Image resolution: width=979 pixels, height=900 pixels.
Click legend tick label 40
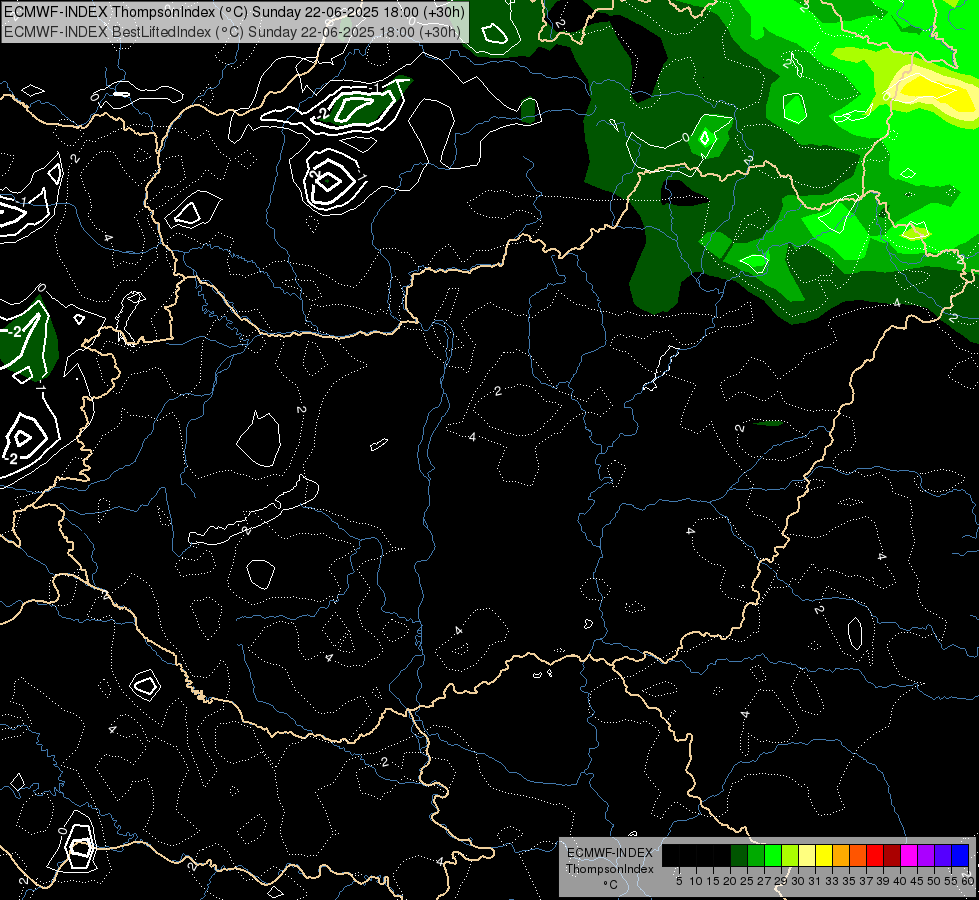click(900, 881)
